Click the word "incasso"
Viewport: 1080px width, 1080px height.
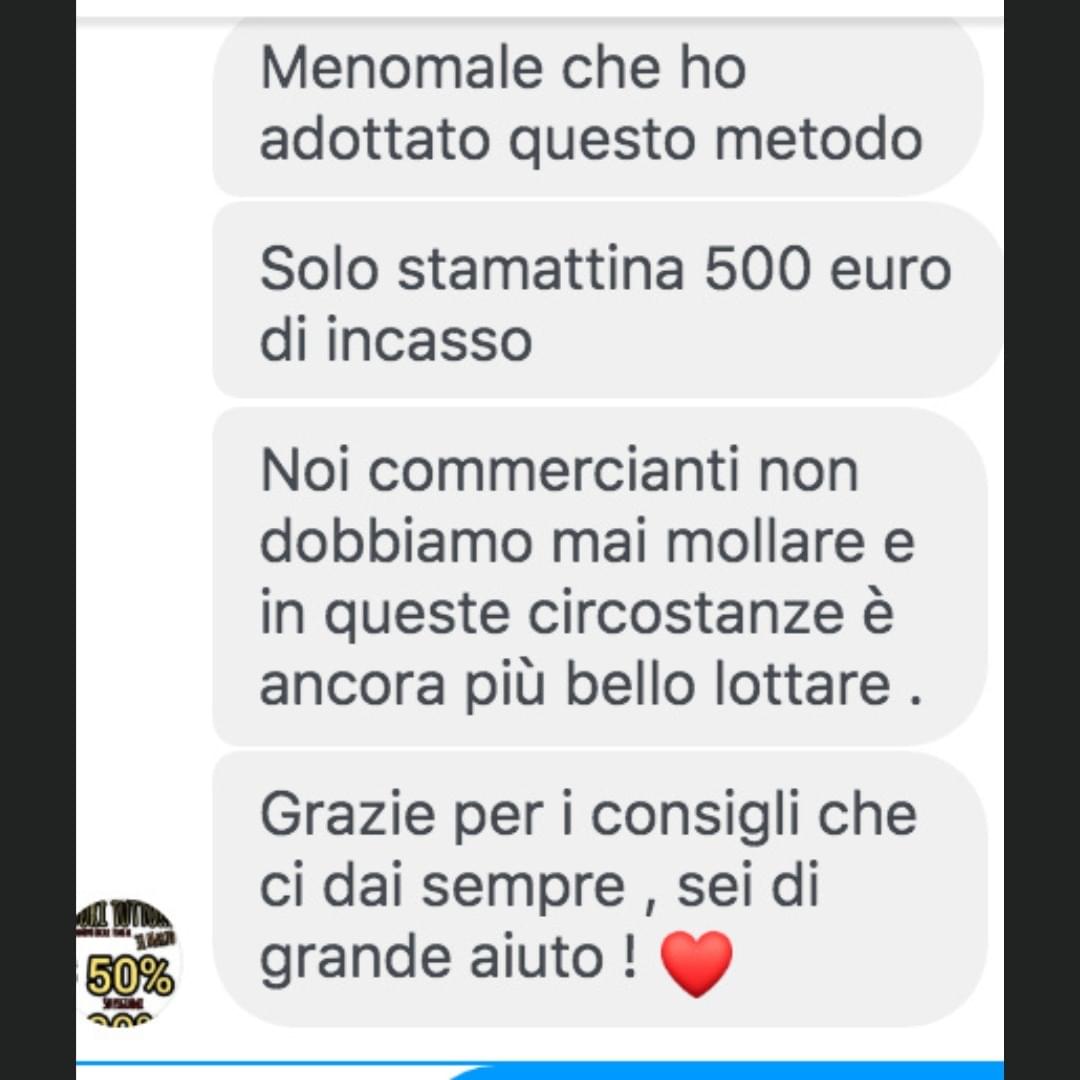pyautogui.click(x=429, y=340)
